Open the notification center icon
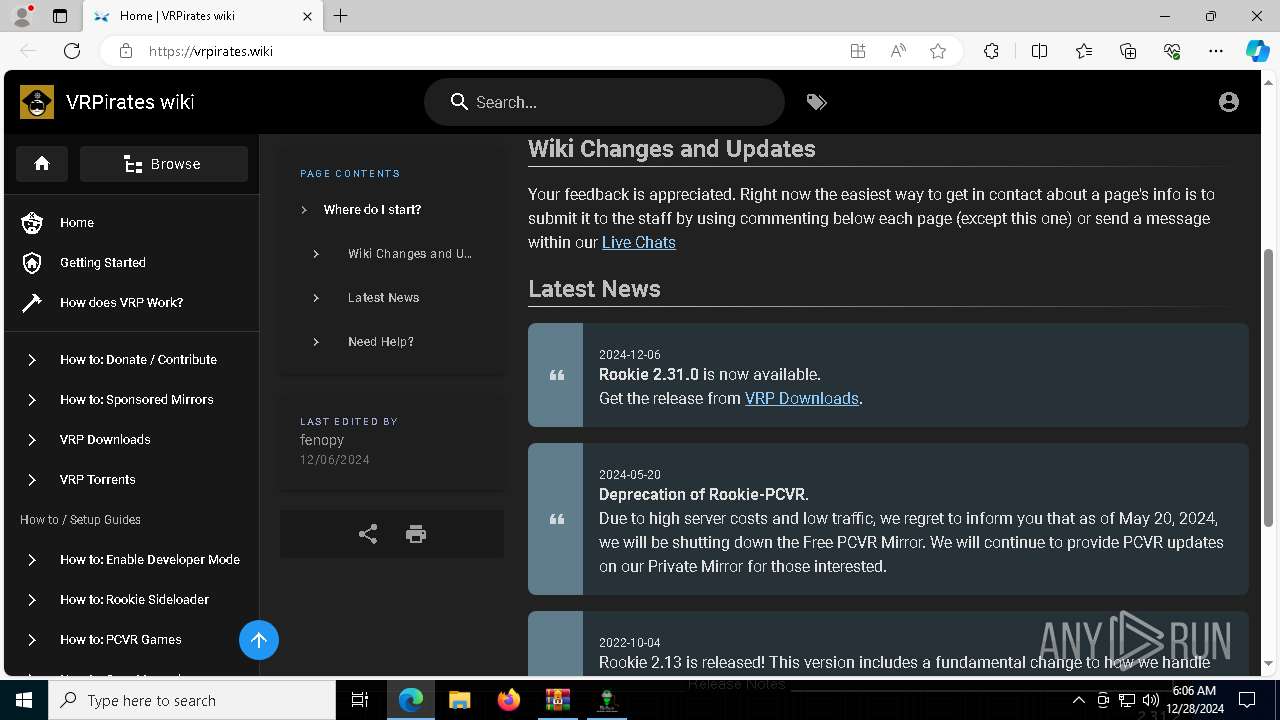This screenshot has height=720, width=1280. click(x=1247, y=700)
